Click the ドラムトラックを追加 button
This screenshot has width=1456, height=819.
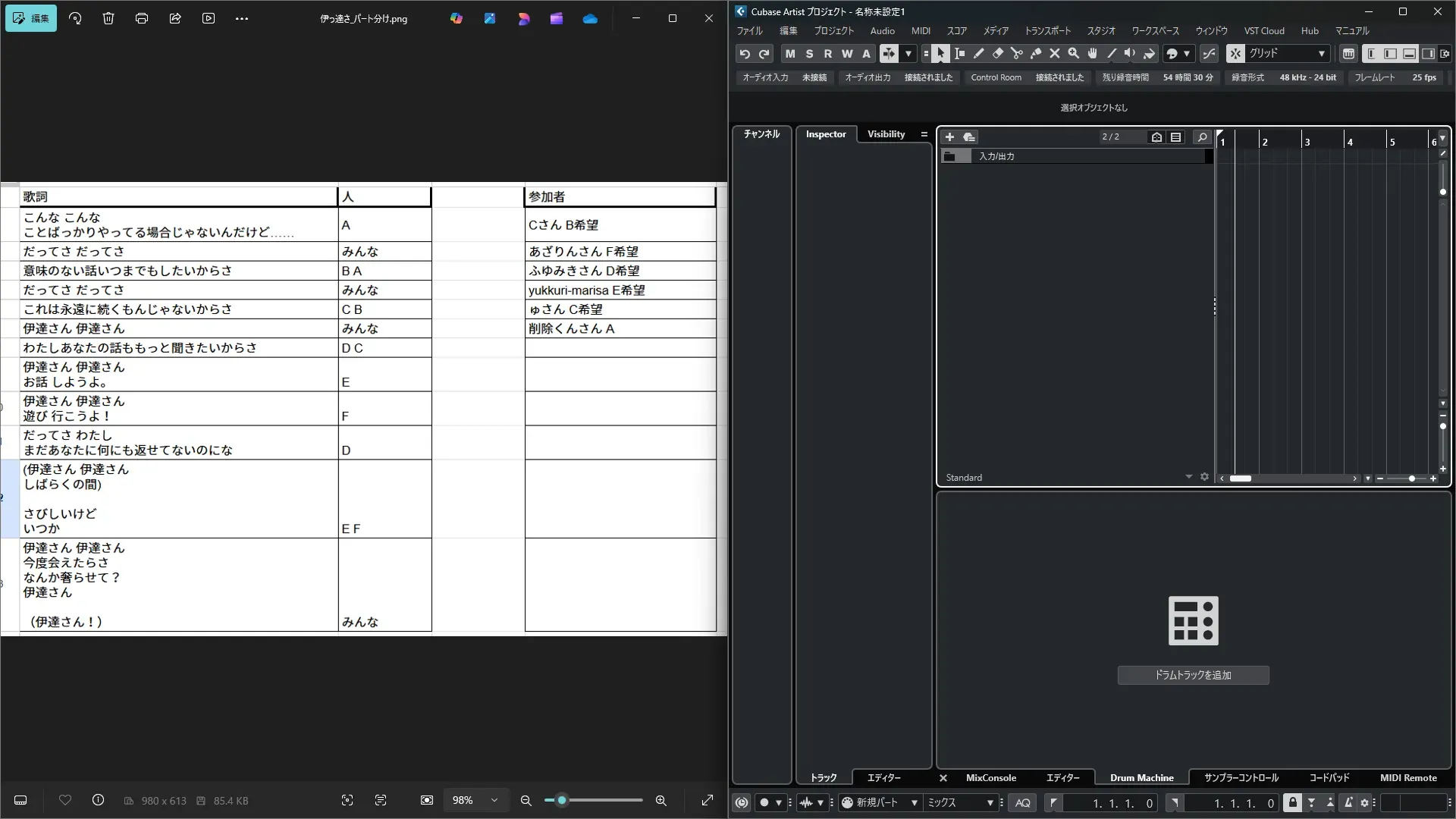tap(1193, 675)
